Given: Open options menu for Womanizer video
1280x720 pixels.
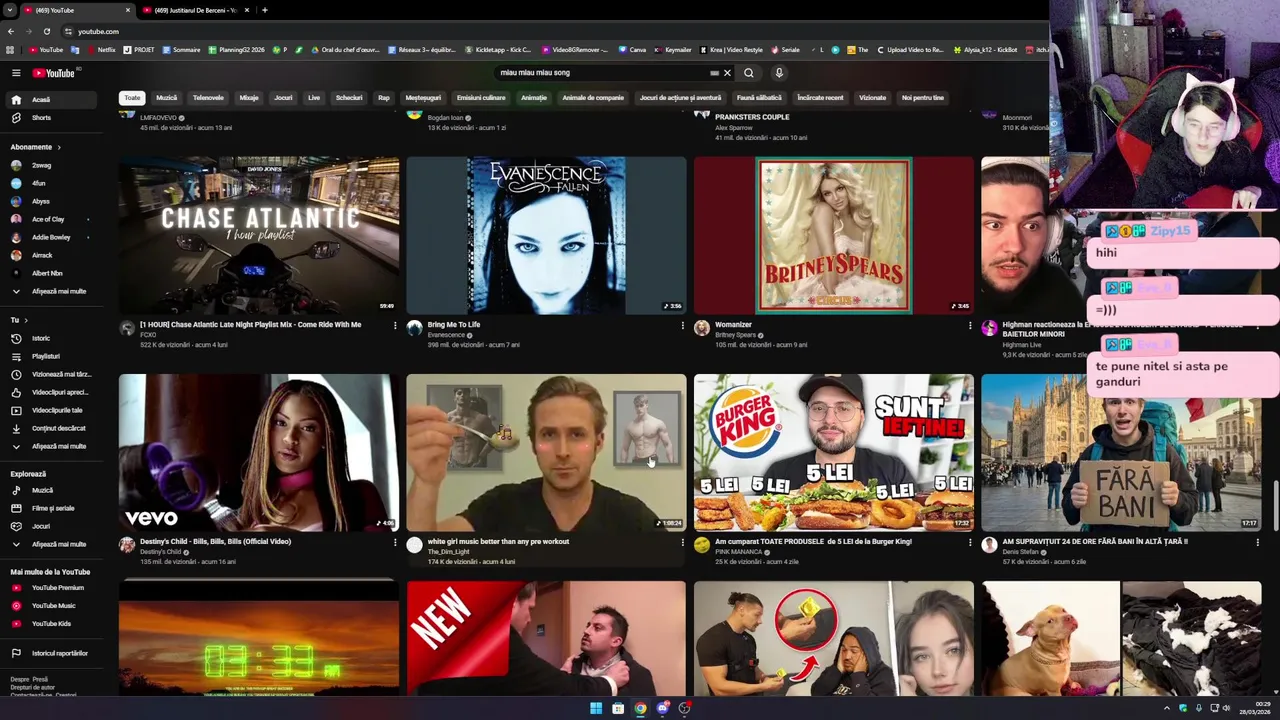Looking at the screenshot, I should [x=970, y=325].
